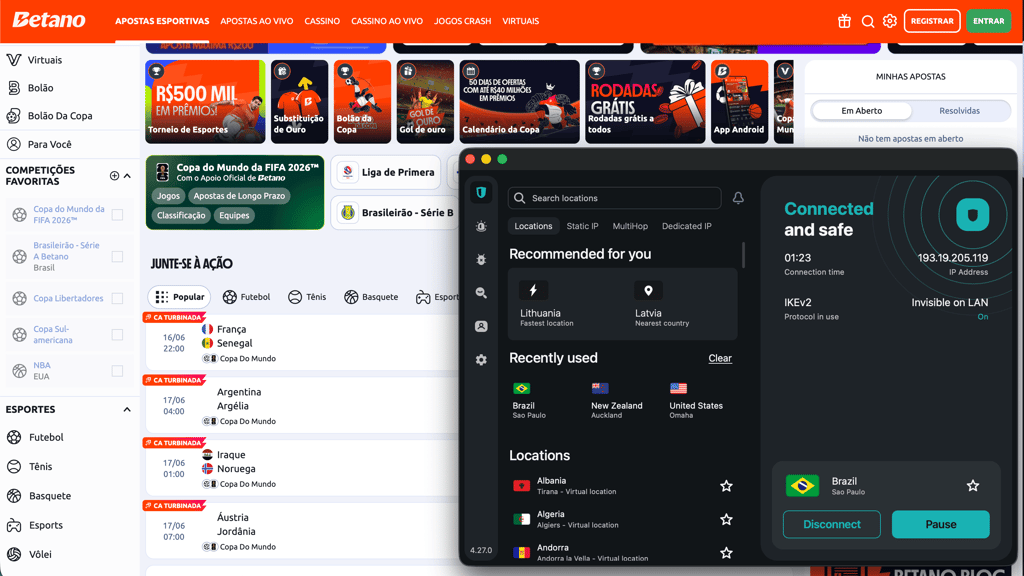Add favorite competition plus icon
The image size is (1024, 576).
pos(114,176)
